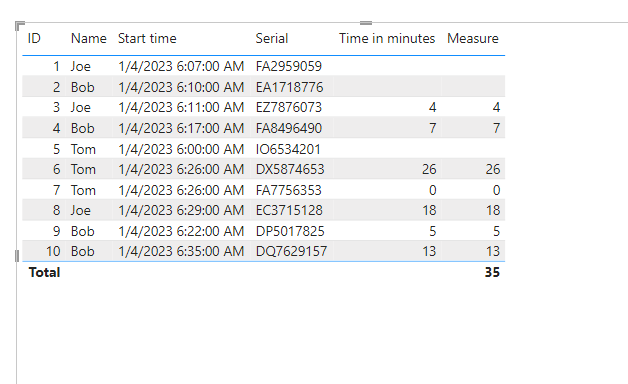This screenshot has width=628, height=384.
Task: Select the Total row label
Action: coord(44,272)
